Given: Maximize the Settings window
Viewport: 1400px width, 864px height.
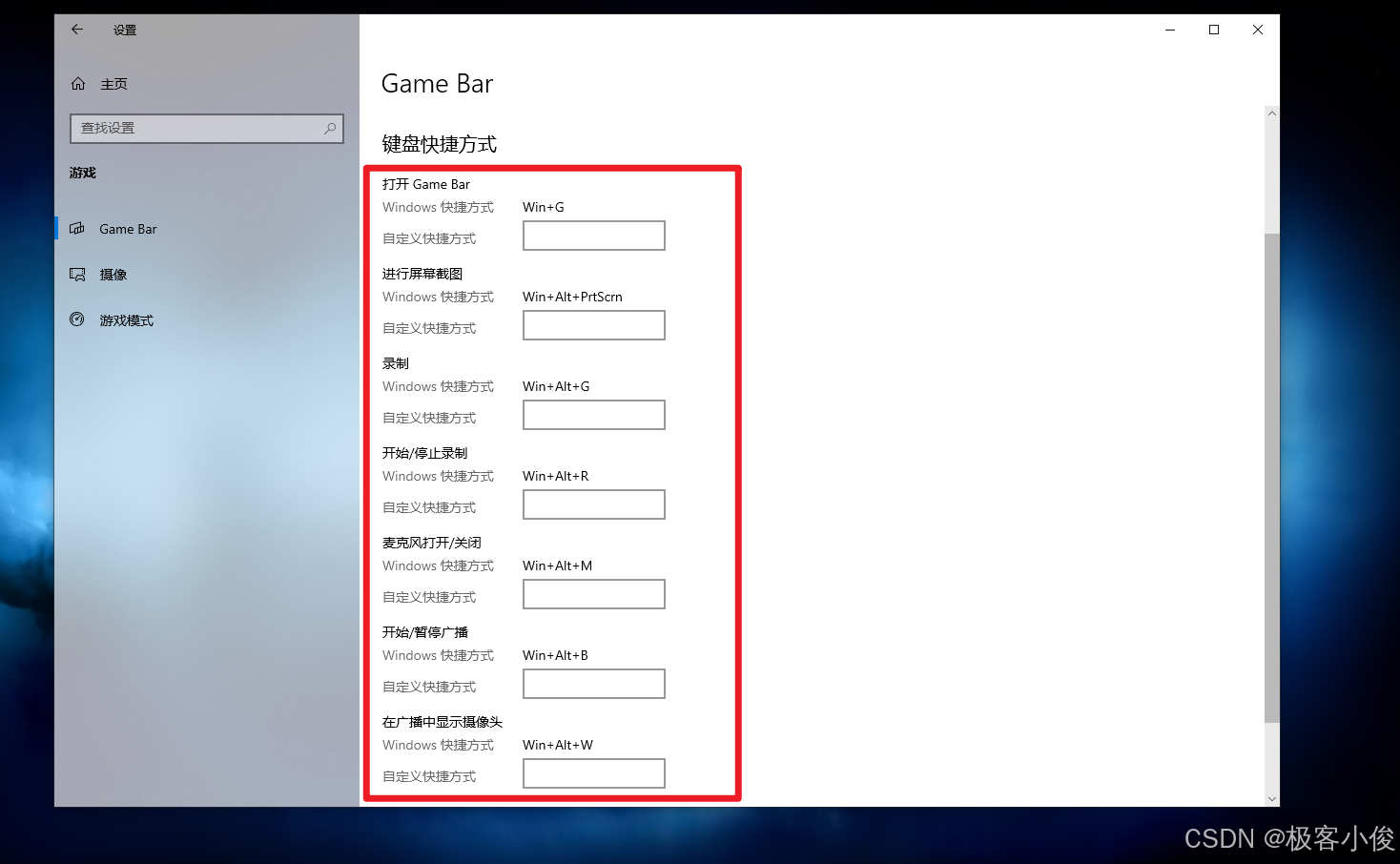Looking at the screenshot, I should click(x=1214, y=30).
